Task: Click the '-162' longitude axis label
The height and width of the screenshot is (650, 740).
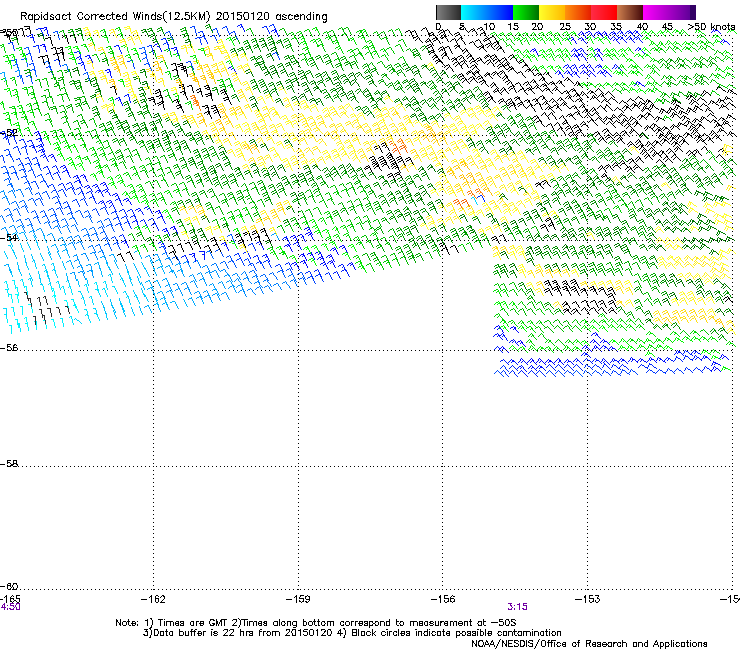Action: click(153, 599)
